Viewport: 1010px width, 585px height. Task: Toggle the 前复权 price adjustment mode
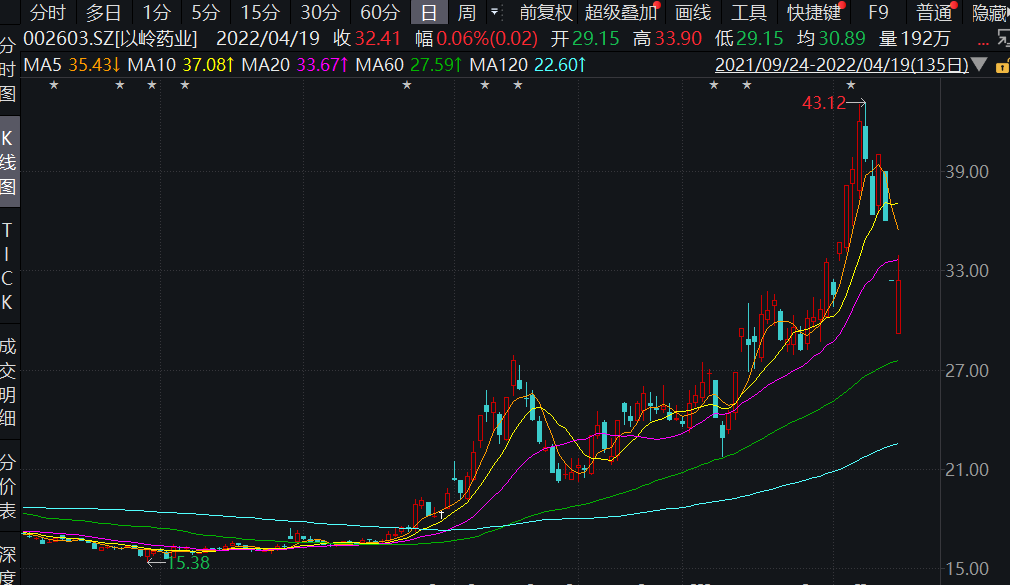pos(546,13)
